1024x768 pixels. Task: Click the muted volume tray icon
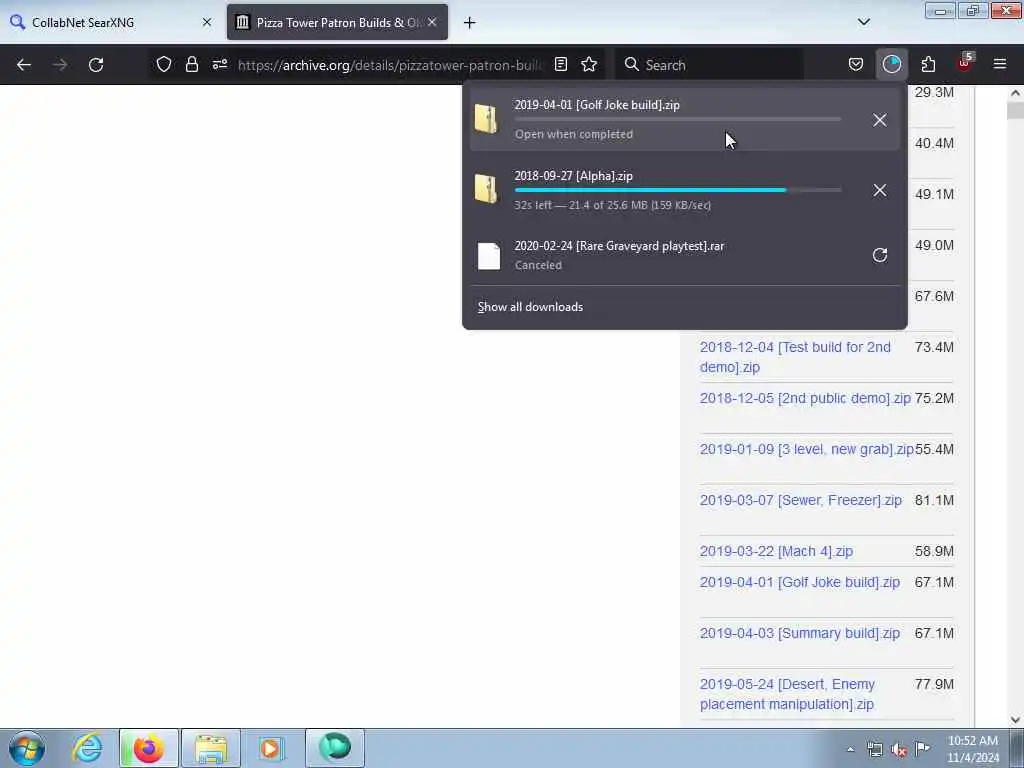[x=899, y=749]
